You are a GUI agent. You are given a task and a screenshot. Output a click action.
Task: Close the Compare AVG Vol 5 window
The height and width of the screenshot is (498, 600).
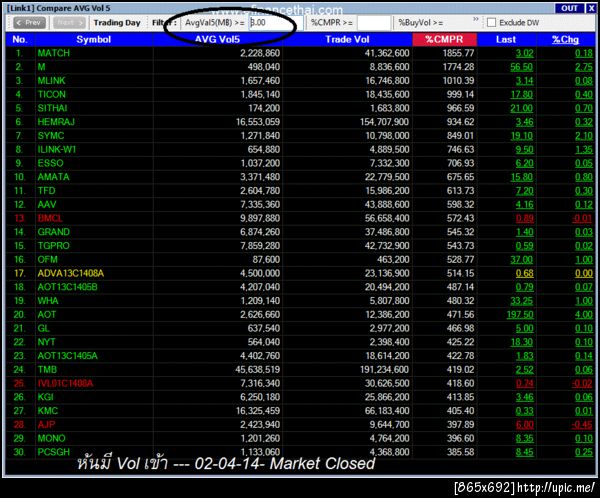click(x=591, y=8)
